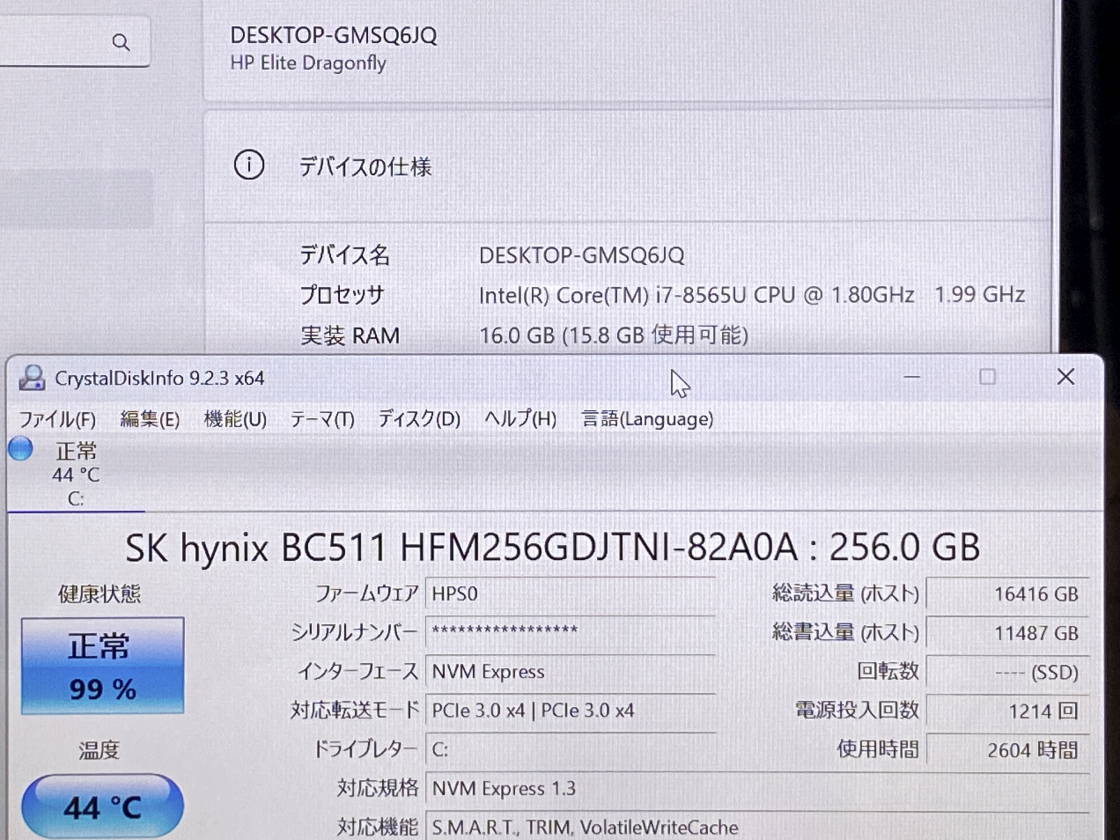Viewport: 1120px width, 840px height.
Task: Click the search magnifier icon in Settings
Action: coord(121,42)
